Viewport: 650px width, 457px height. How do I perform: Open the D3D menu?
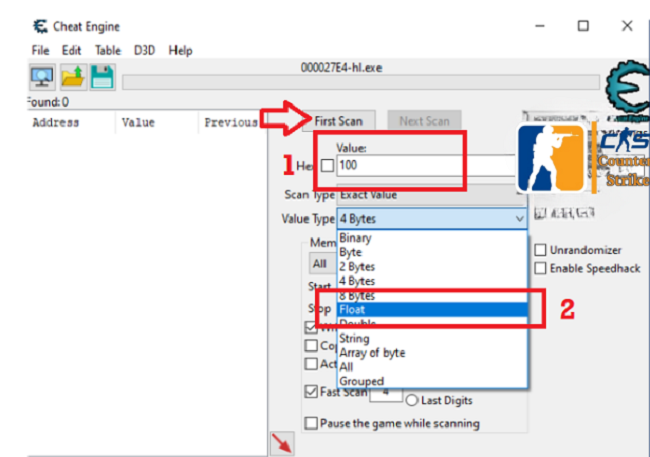pyautogui.click(x=144, y=50)
